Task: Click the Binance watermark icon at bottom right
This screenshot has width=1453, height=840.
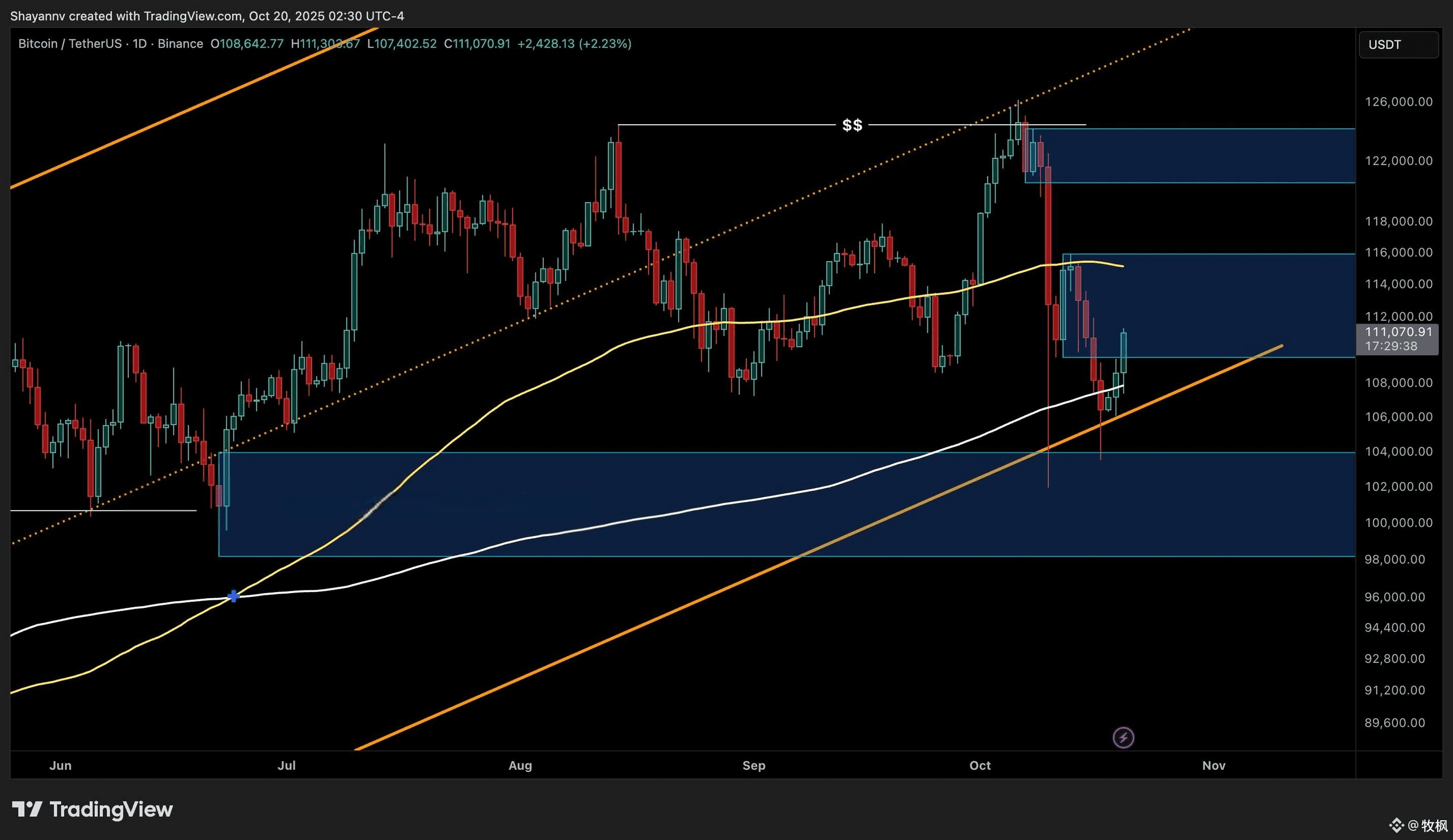Action: 1396,826
